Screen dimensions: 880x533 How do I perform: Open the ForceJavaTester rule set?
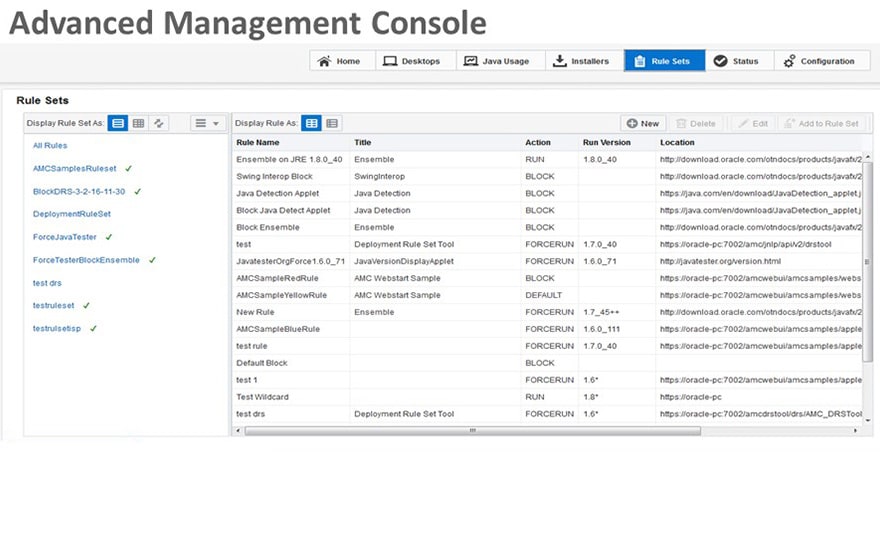[x=64, y=237]
